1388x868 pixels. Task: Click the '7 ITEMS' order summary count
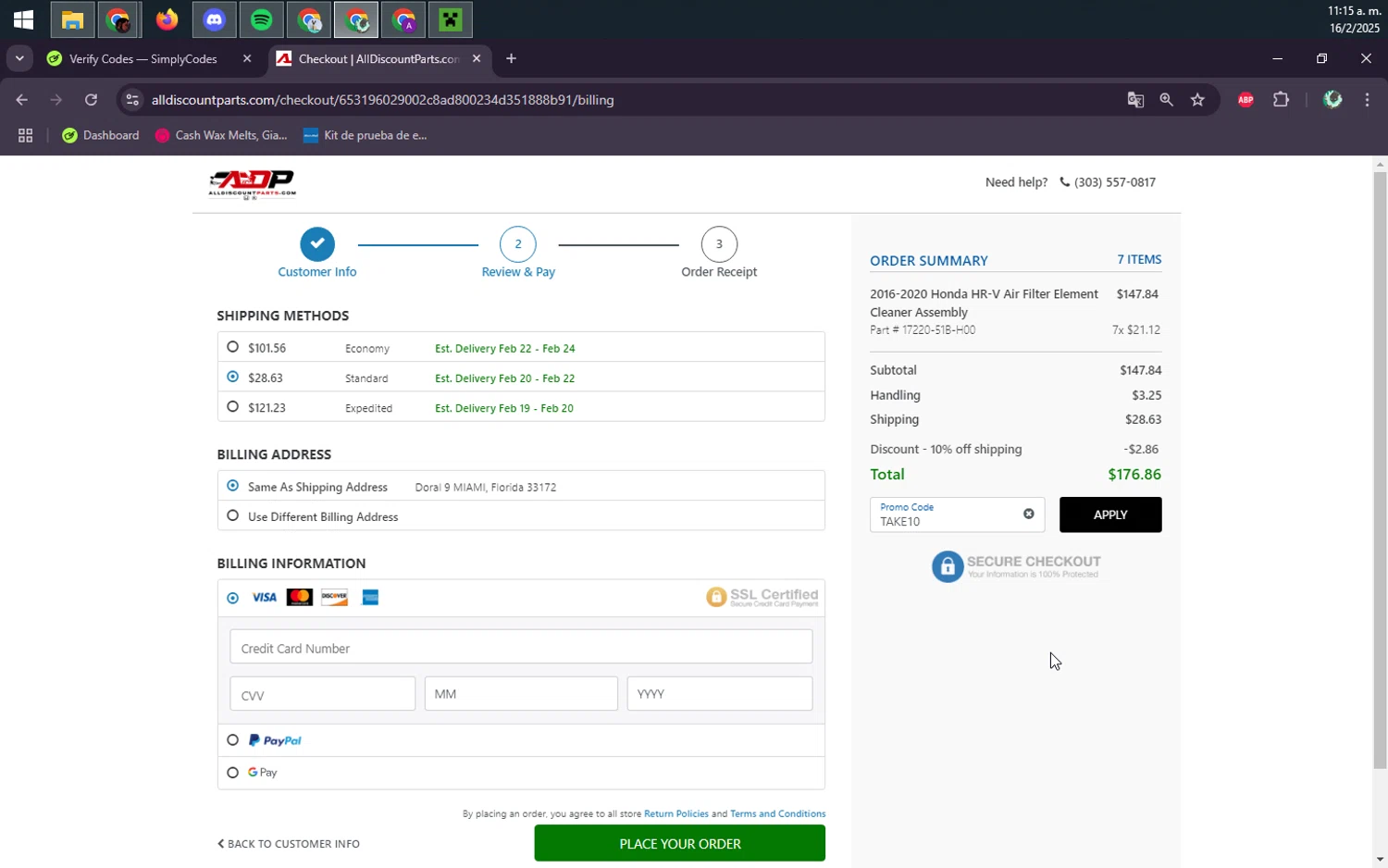[x=1139, y=260]
